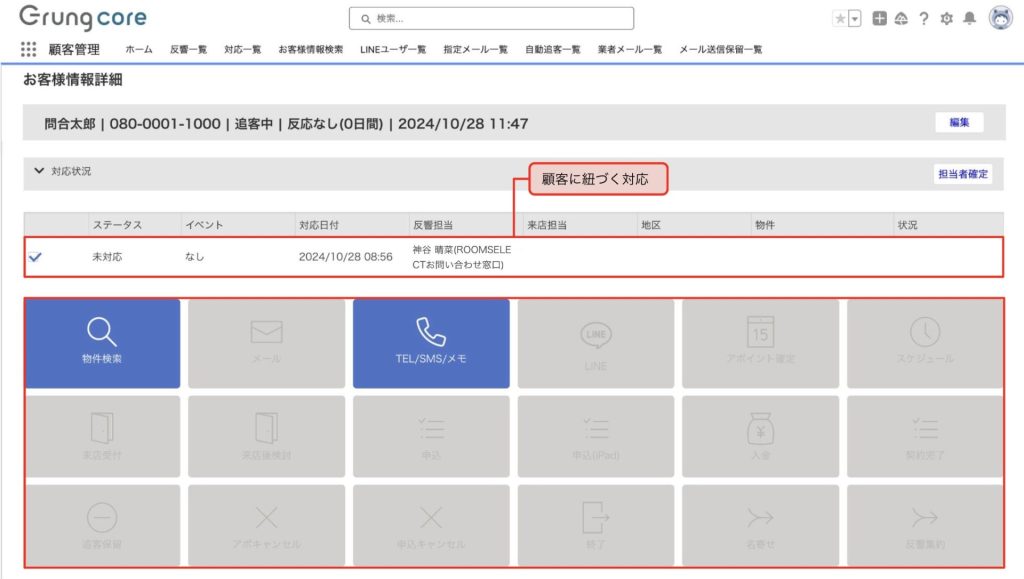Collapse the 対応状況 section chevron
Image resolution: width=1024 pixels, height=579 pixels.
coord(39,171)
